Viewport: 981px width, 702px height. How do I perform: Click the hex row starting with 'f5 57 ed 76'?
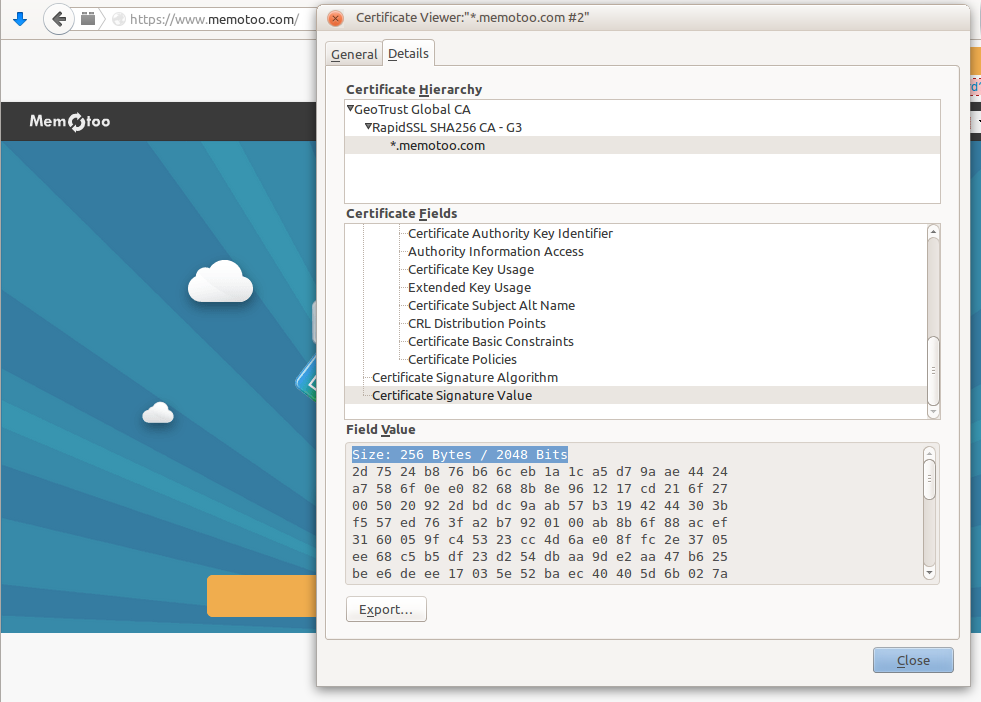[x=540, y=522]
